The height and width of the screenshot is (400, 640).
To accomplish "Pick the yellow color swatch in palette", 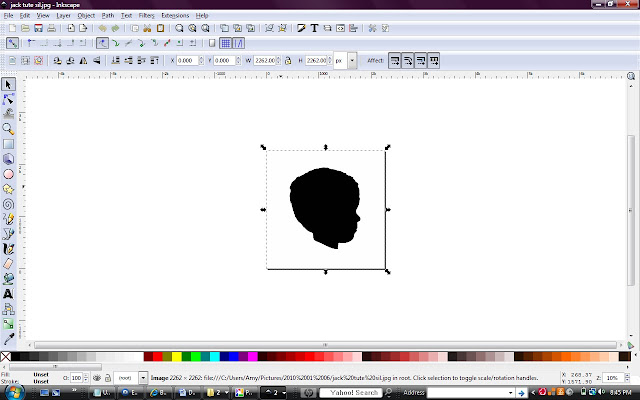I will [177, 357].
